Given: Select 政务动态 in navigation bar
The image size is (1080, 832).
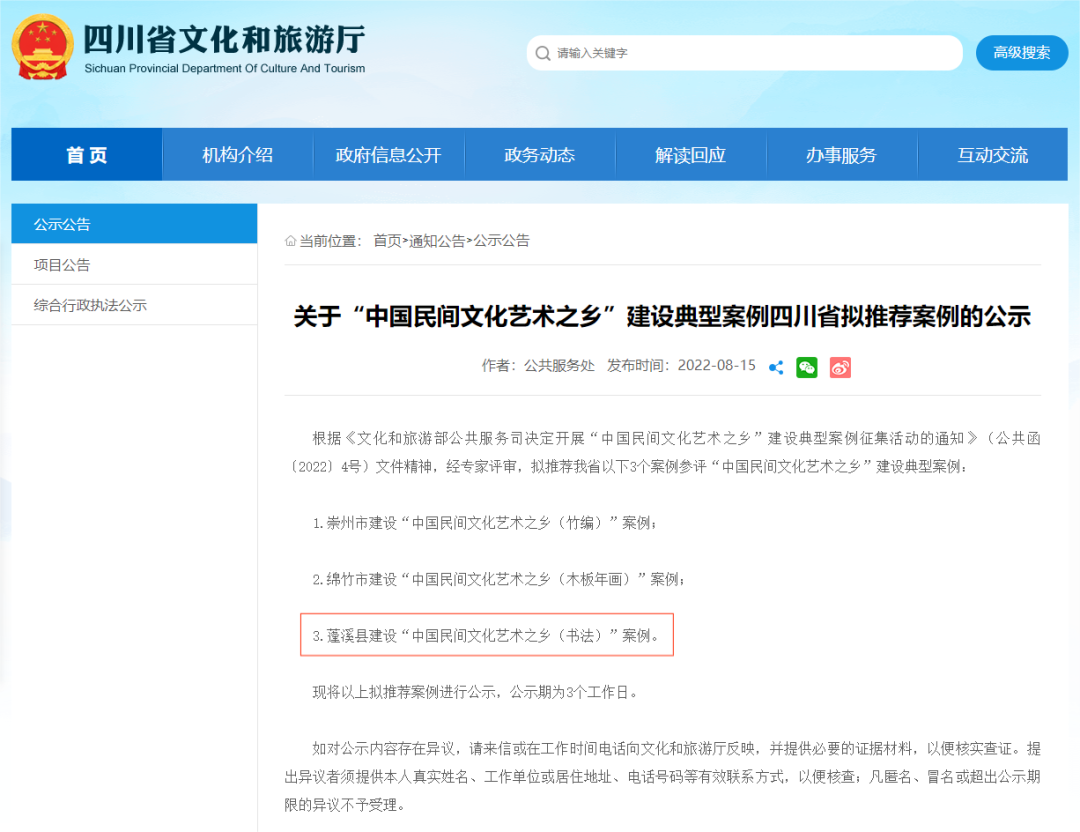Looking at the screenshot, I should point(539,155).
